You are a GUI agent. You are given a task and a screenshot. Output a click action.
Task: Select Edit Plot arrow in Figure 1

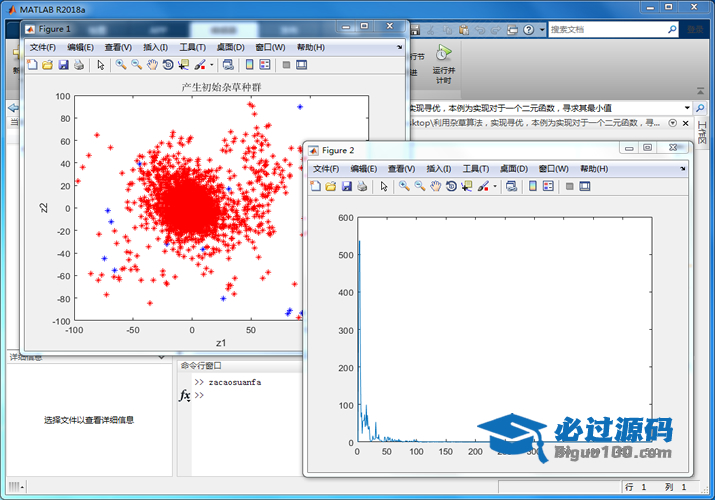(101, 65)
